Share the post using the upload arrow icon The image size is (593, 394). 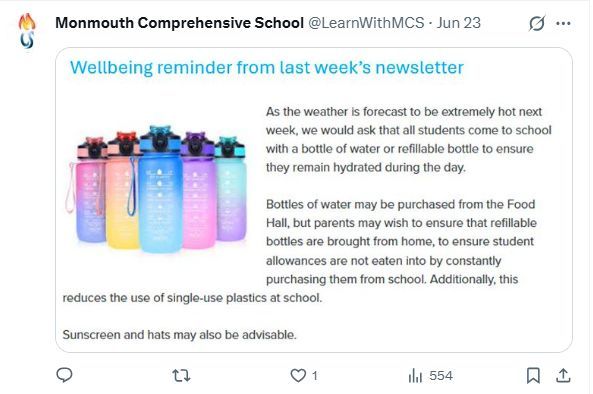coord(563,375)
